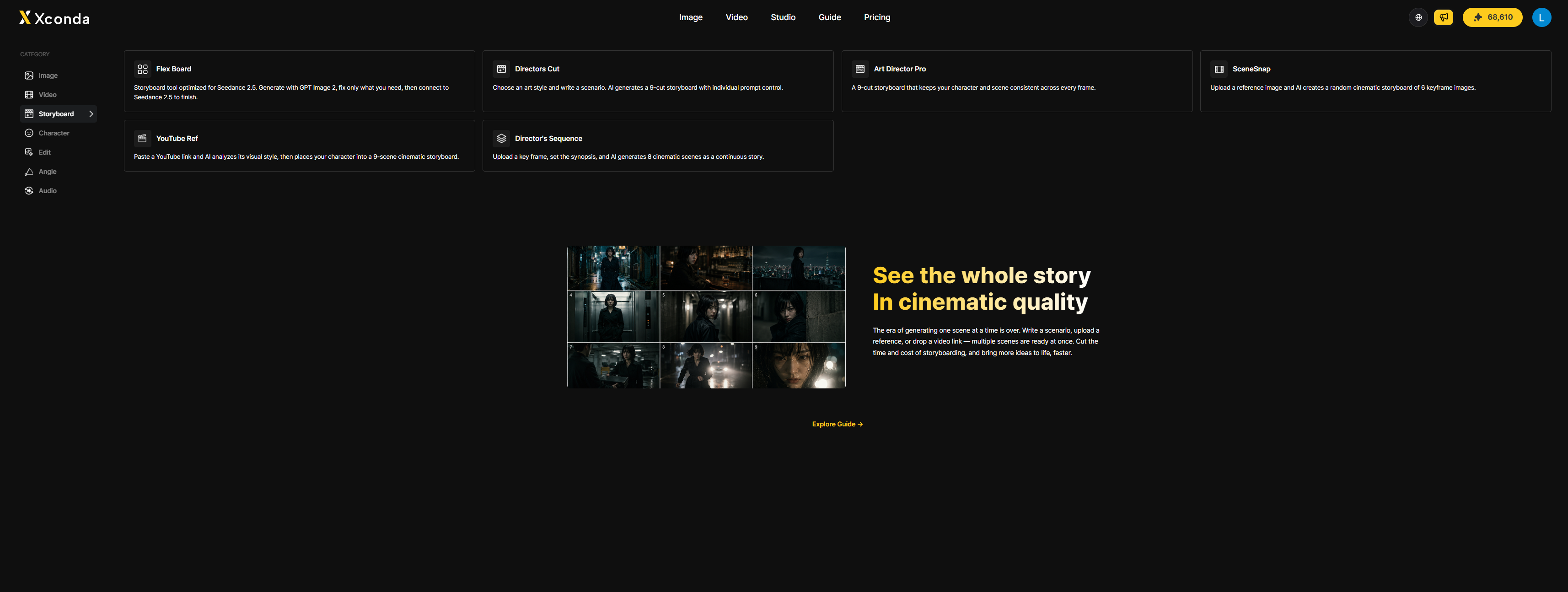
Task: Click the Image category sidebar icon
Action: (x=29, y=75)
